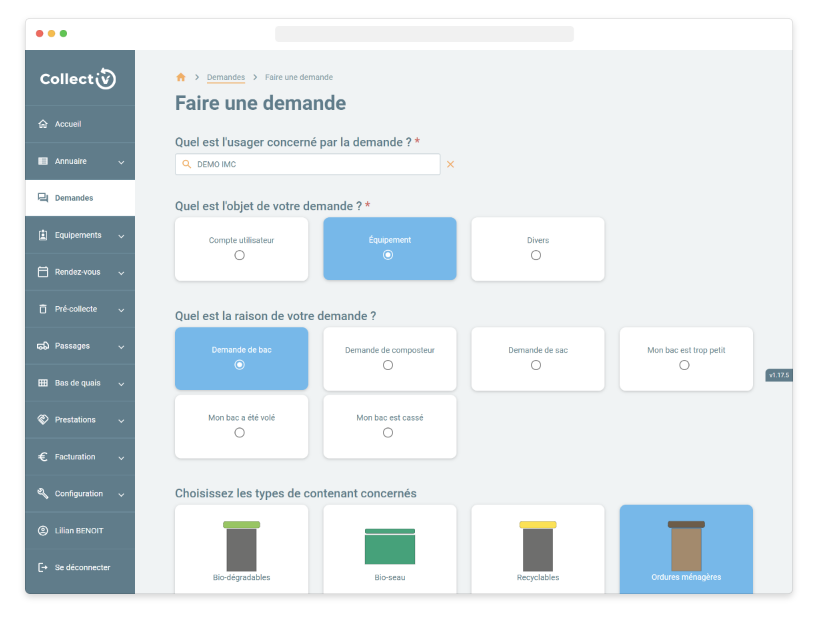Click the Facturation euro icon

pos(42,457)
